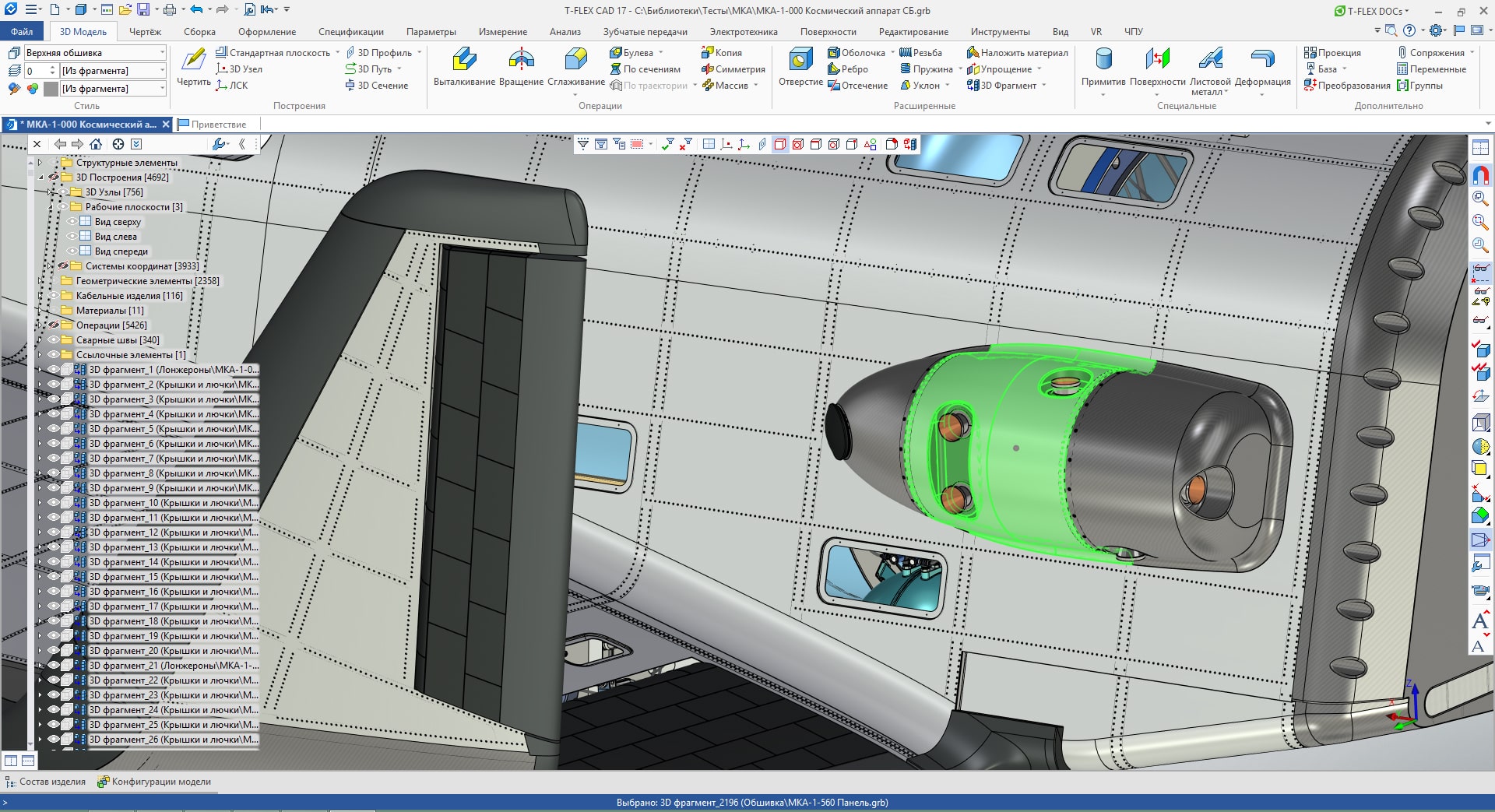
Task: Open the Состав изделия panel
Action: click(45, 782)
